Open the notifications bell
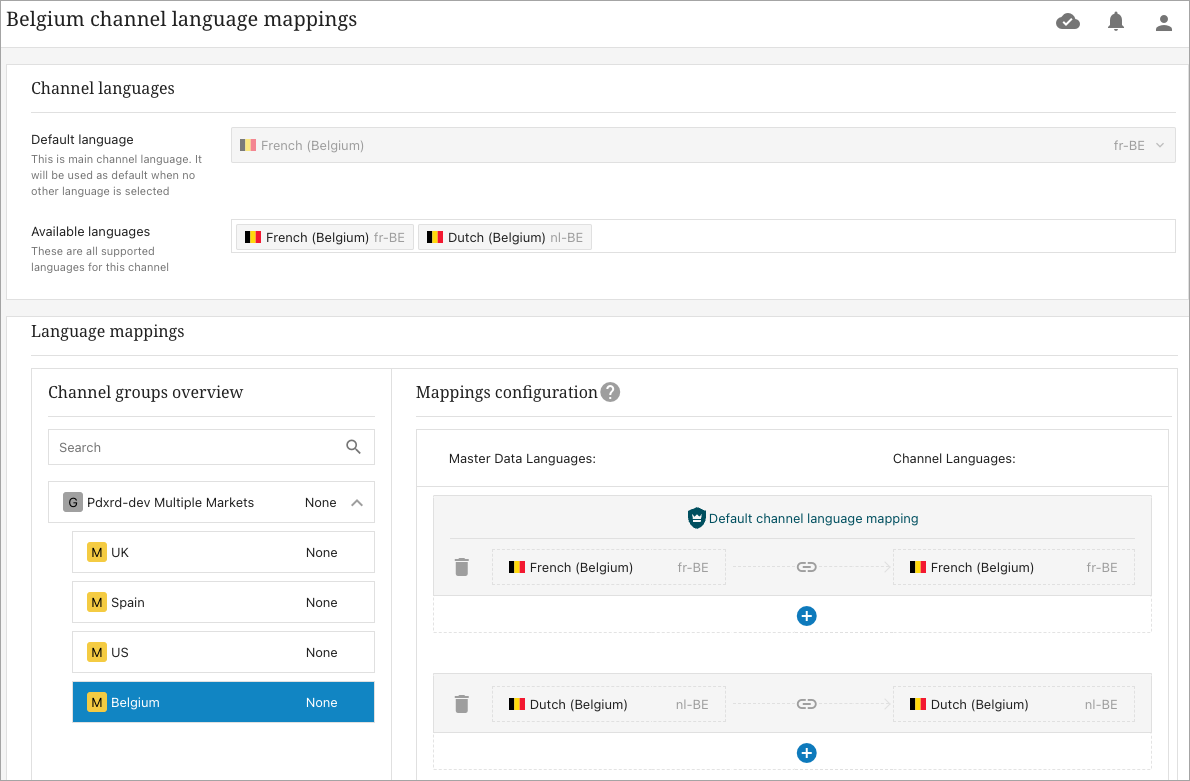This screenshot has width=1190, height=781. (x=1116, y=22)
